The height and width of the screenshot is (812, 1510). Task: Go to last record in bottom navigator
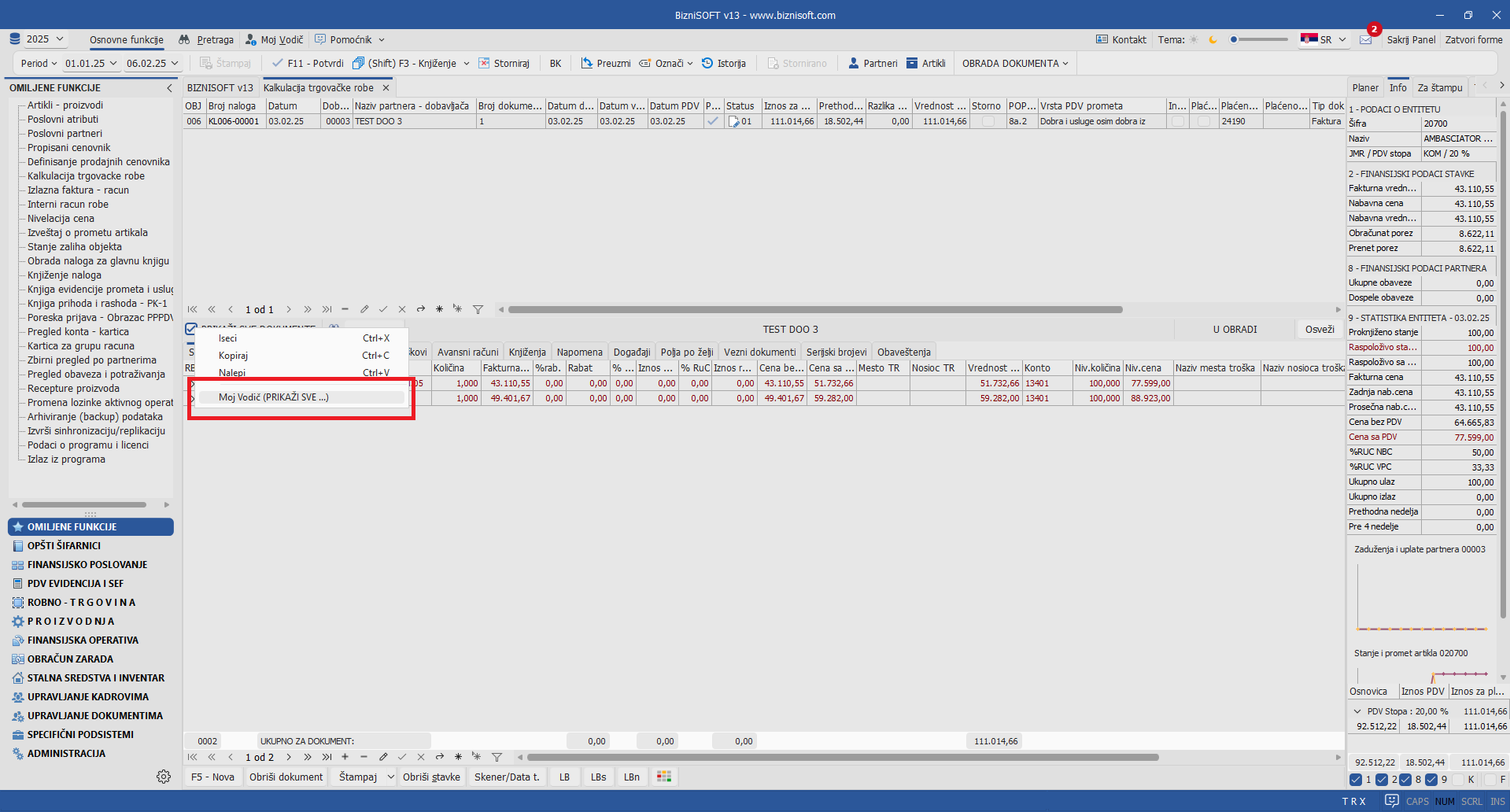(327, 757)
